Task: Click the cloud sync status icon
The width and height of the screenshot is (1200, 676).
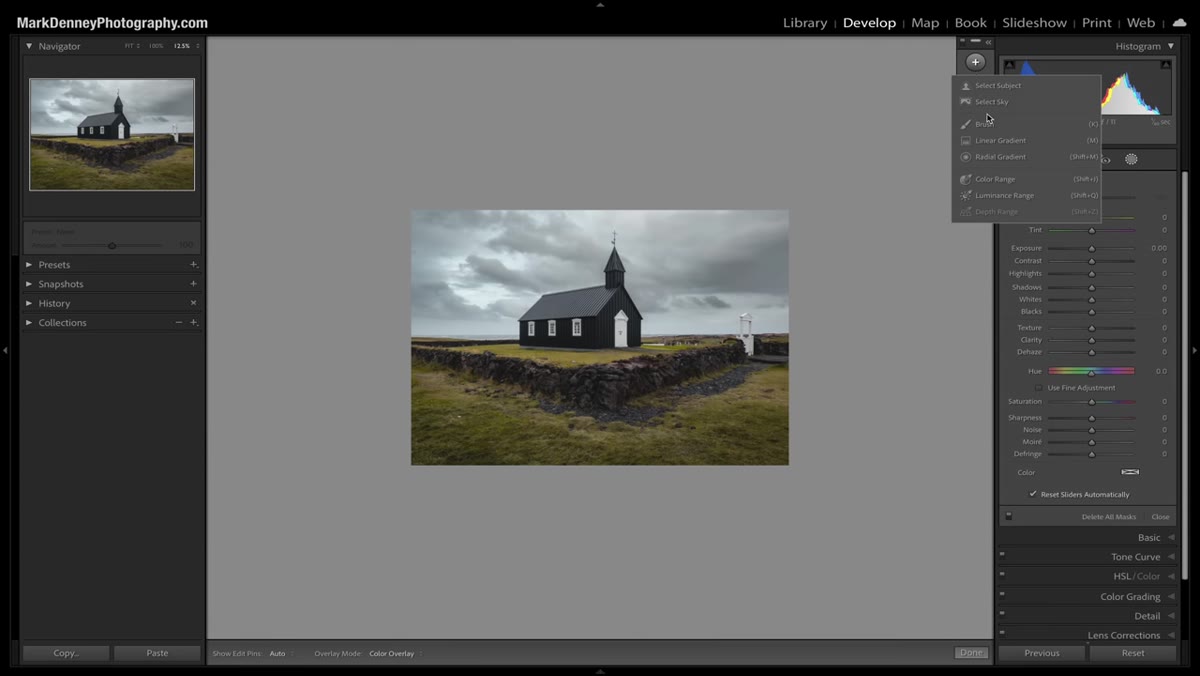Action: click(1179, 22)
